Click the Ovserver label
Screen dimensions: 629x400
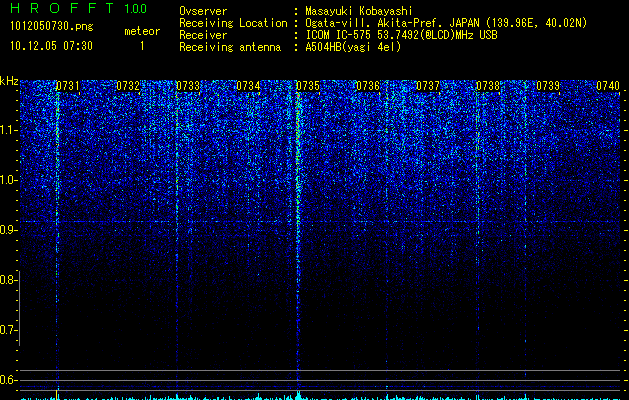pos(203,11)
